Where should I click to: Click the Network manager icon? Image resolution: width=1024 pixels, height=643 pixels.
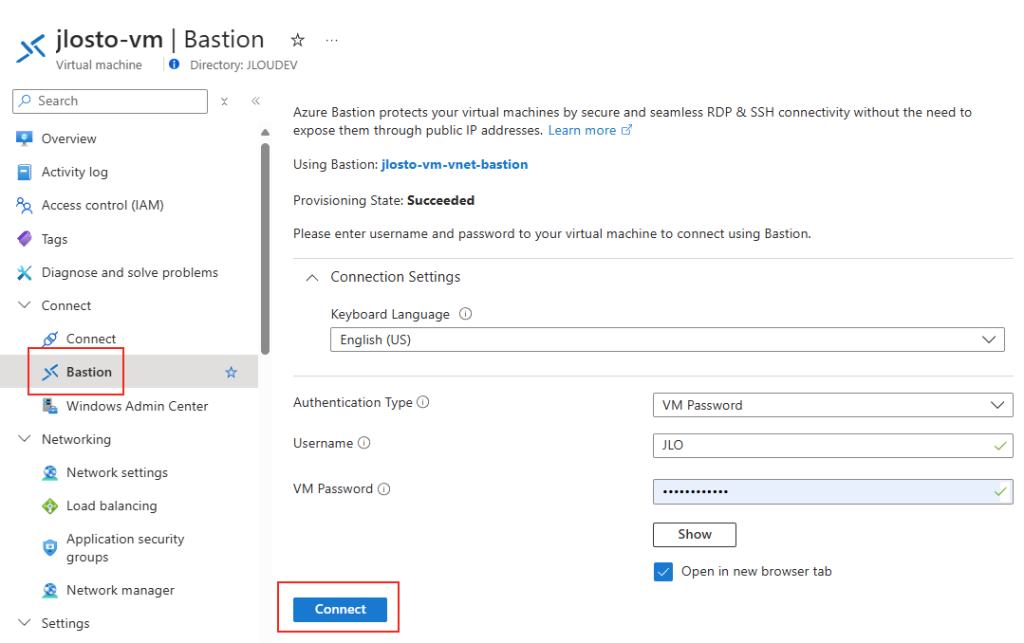point(50,590)
